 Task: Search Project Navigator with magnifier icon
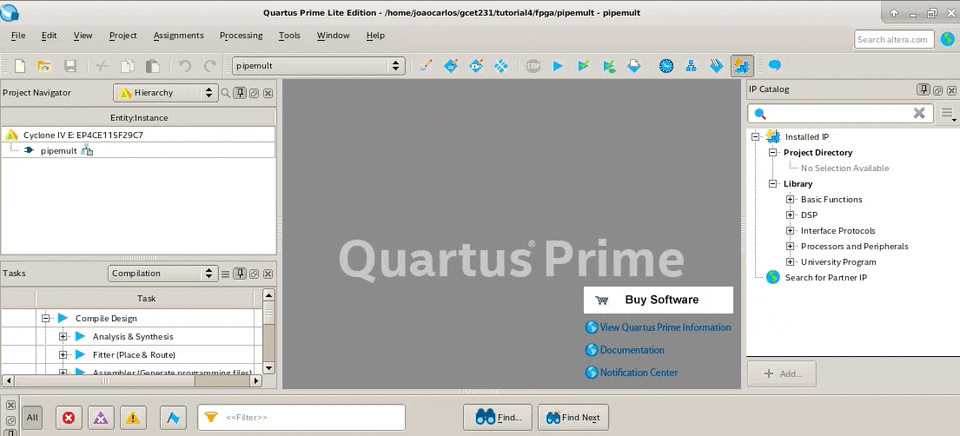click(x=225, y=93)
